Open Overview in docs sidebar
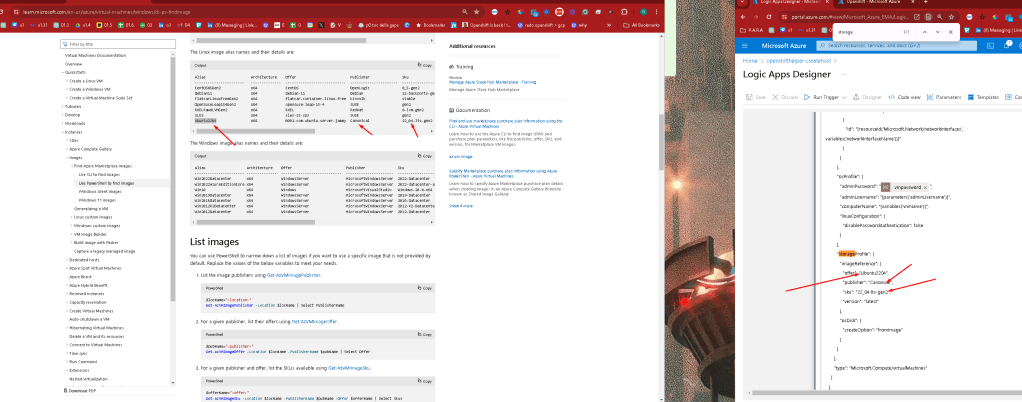Screen dimensions: 1022x402 click(74, 64)
